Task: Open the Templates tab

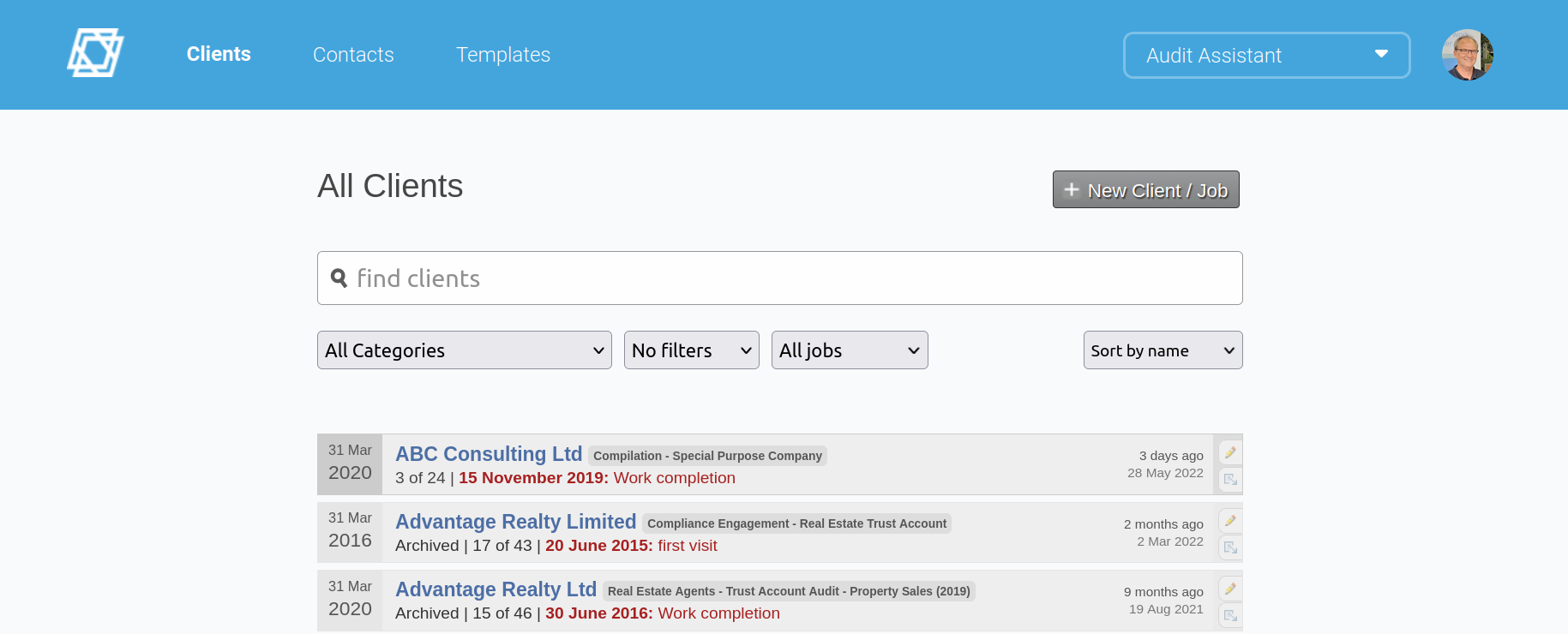Action: (503, 55)
